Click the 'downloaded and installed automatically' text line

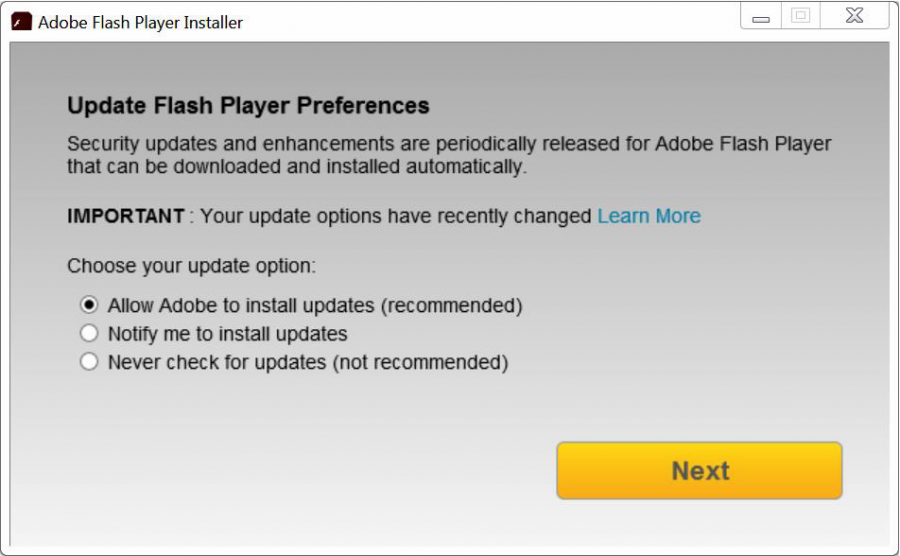pos(296,167)
